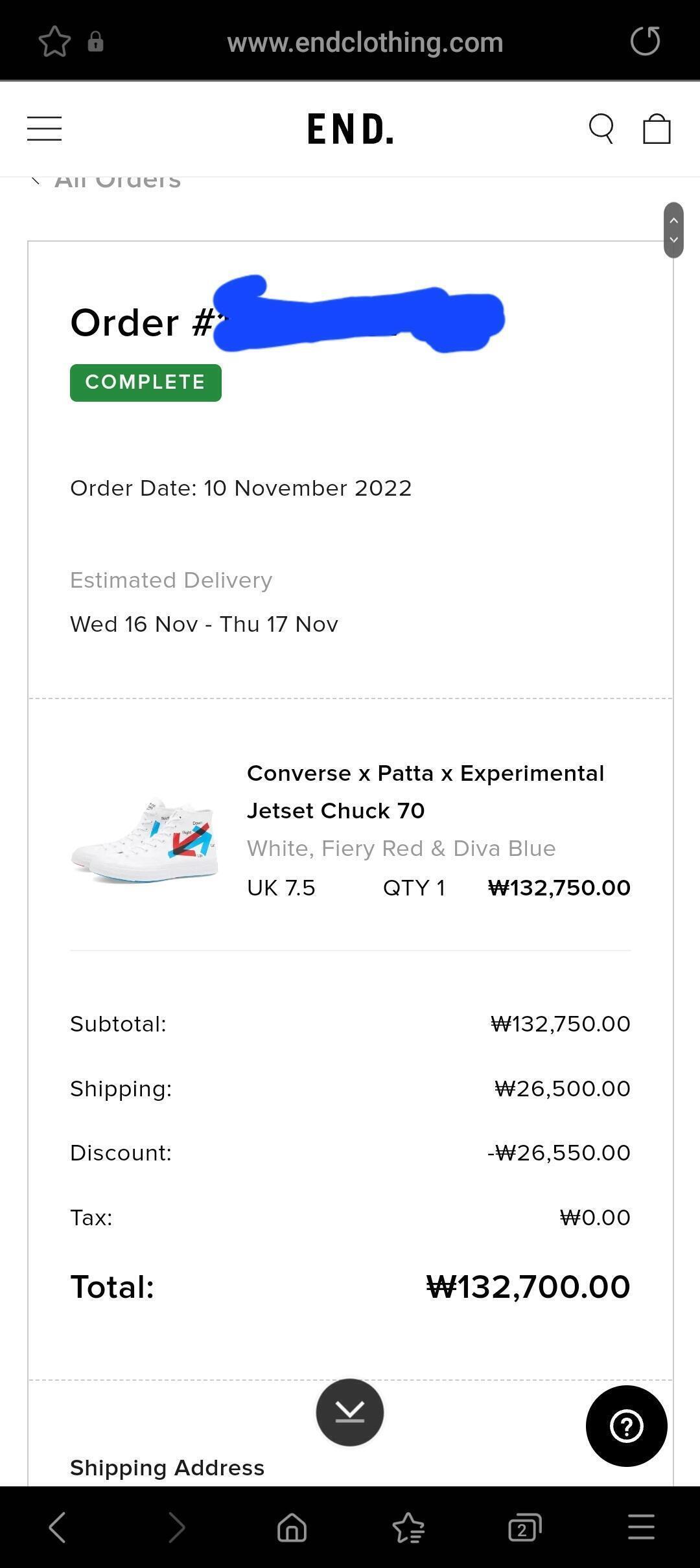Open the hamburger navigation menu
The width and height of the screenshot is (700, 1568).
pos(44,128)
